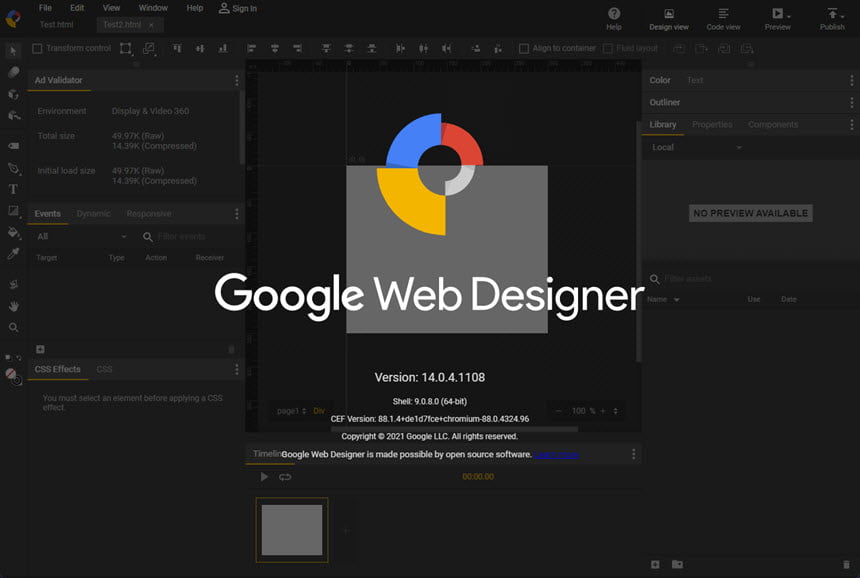The image size is (860, 578).
Task: Open the Local library dropdown
Action: pos(697,147)
